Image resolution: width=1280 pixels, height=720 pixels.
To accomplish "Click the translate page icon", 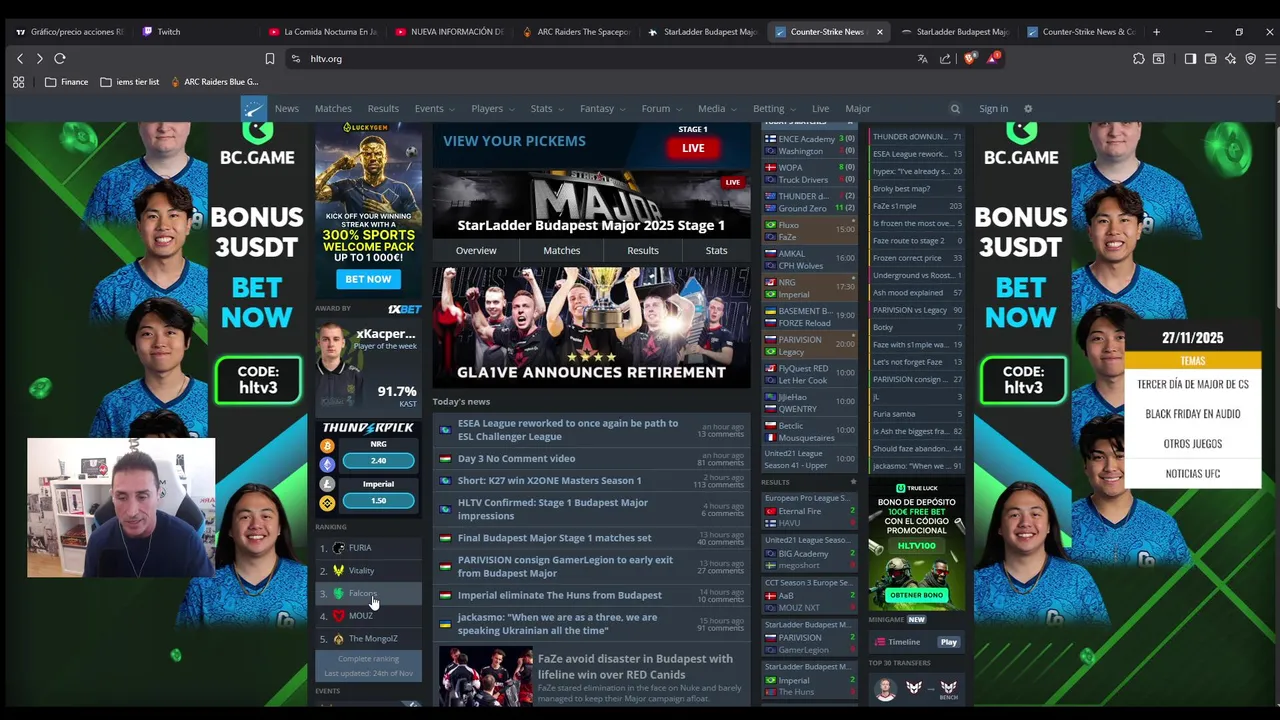I will (922, 59).
